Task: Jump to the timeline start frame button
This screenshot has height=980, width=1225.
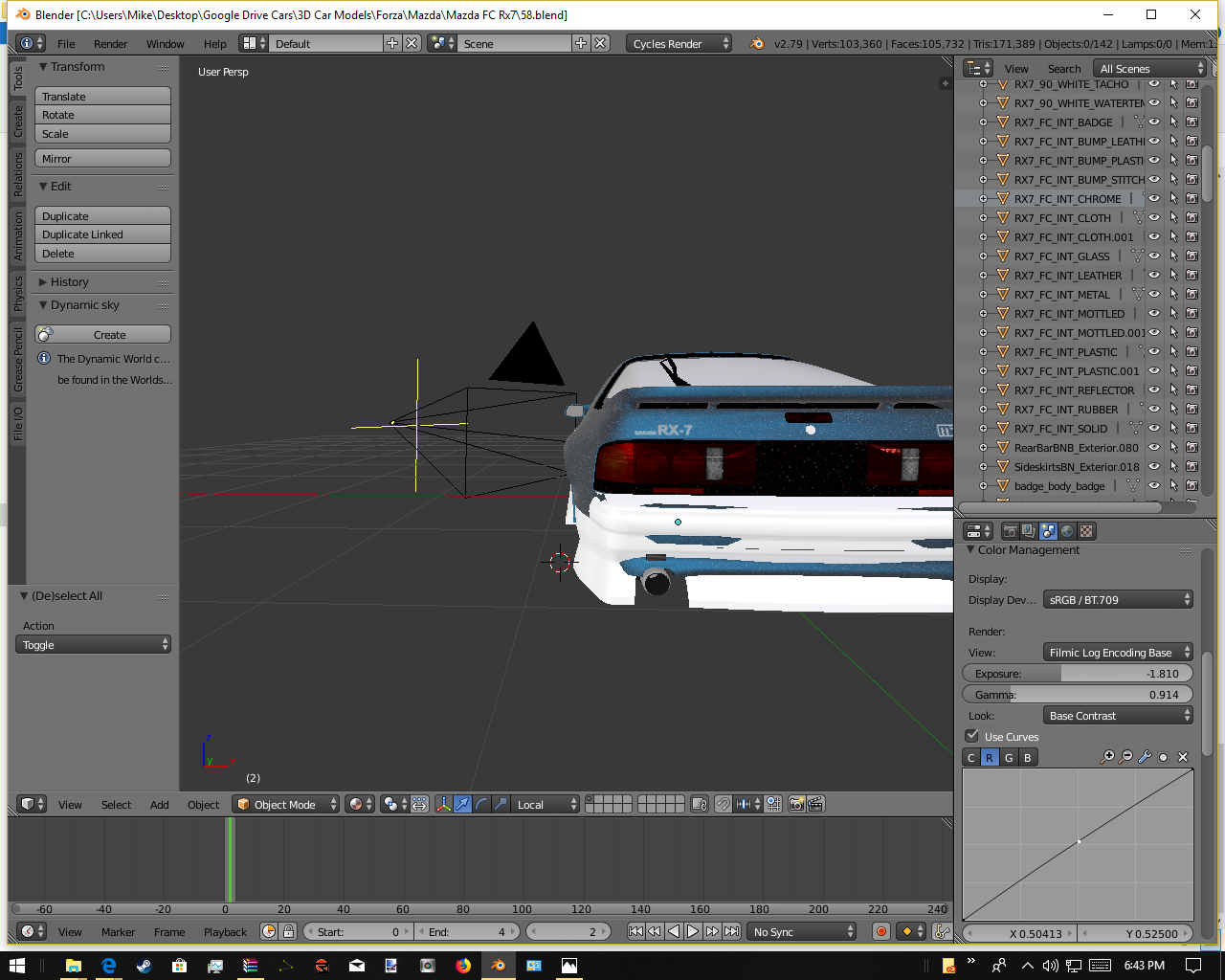Action: coord(635,931)
